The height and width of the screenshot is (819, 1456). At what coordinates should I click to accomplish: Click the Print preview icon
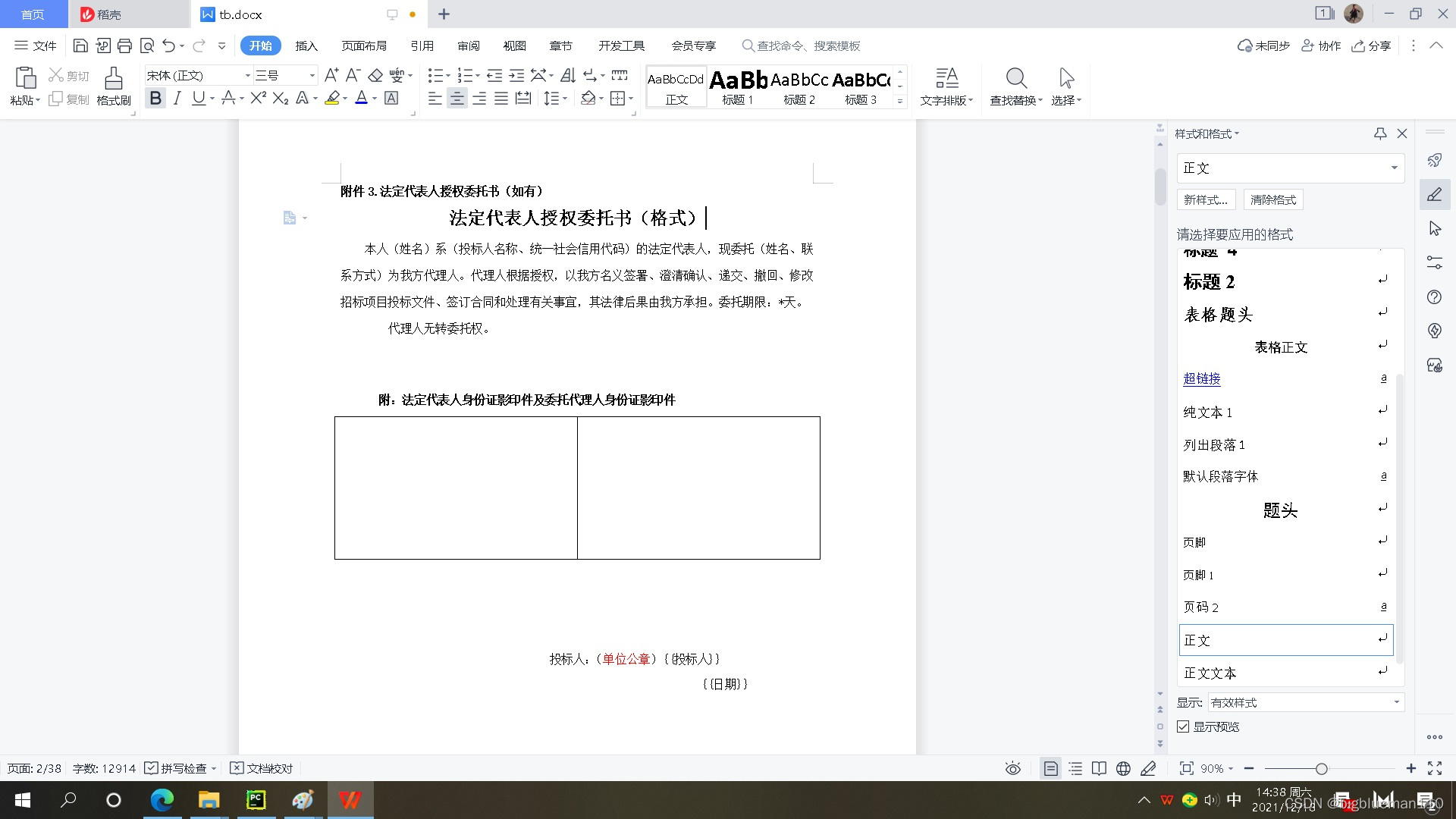[x=147, y=45]
